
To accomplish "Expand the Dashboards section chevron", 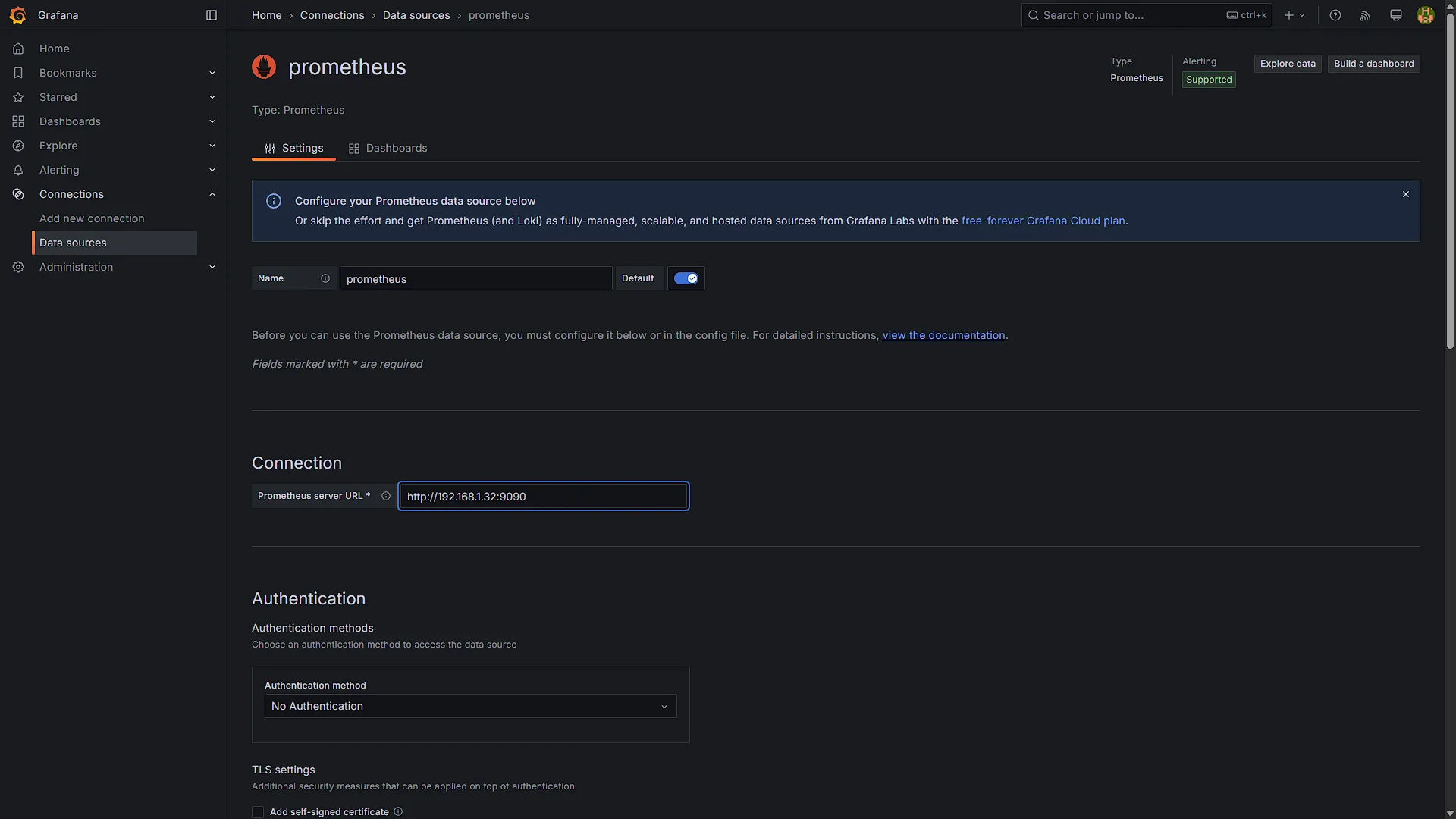I will (x=212, y=121).
